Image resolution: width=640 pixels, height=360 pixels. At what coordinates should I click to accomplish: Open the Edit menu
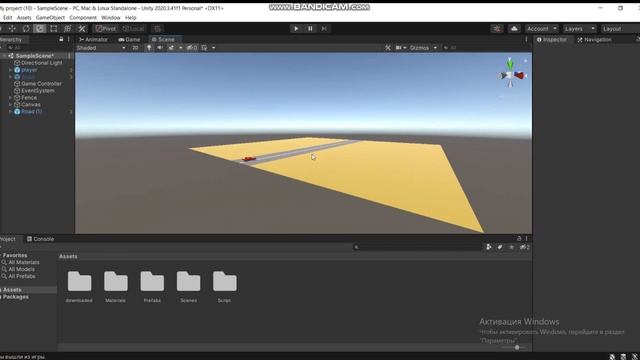[x=7, y=18]
